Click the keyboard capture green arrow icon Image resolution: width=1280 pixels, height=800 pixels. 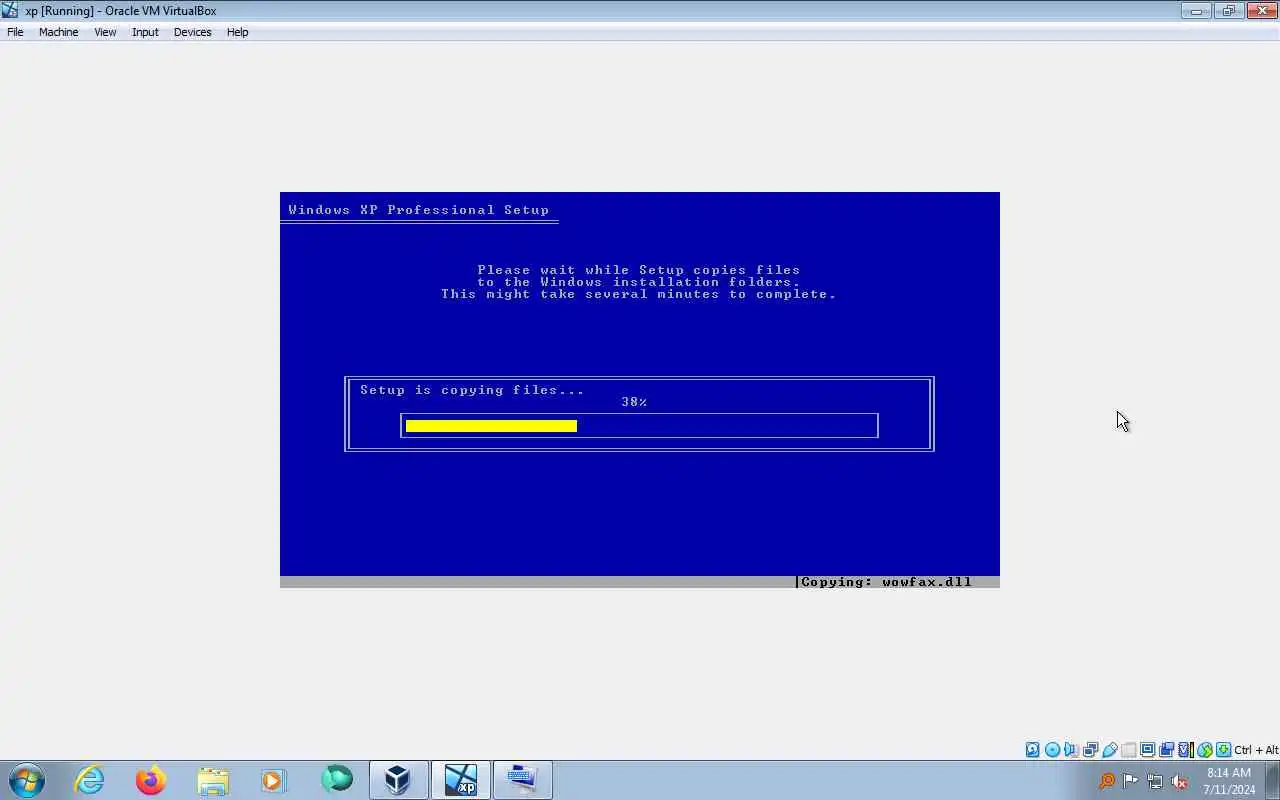[1223, 750]
